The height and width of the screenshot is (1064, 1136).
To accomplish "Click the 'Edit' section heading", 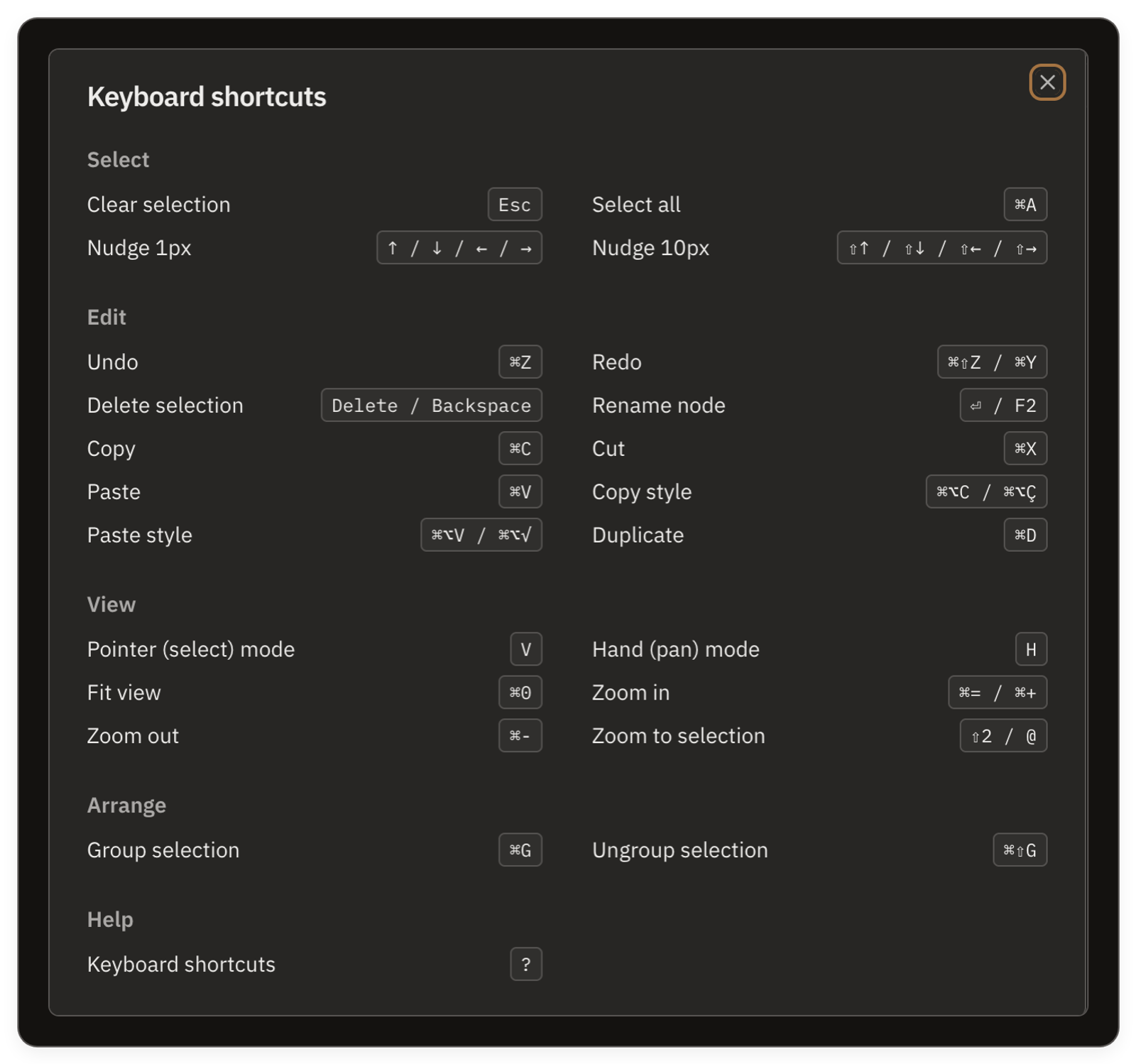I will tap(106, 317).
